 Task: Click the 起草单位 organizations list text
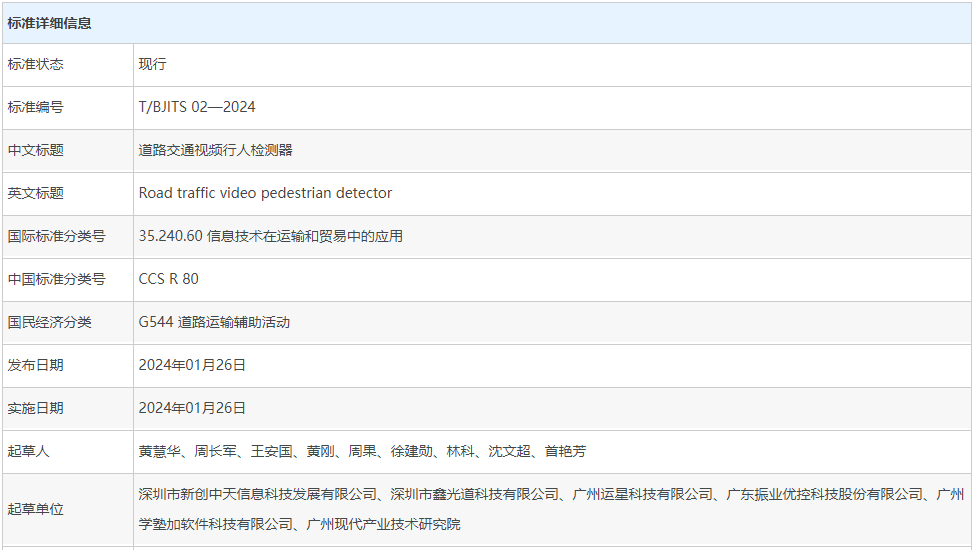coord(551,508)
